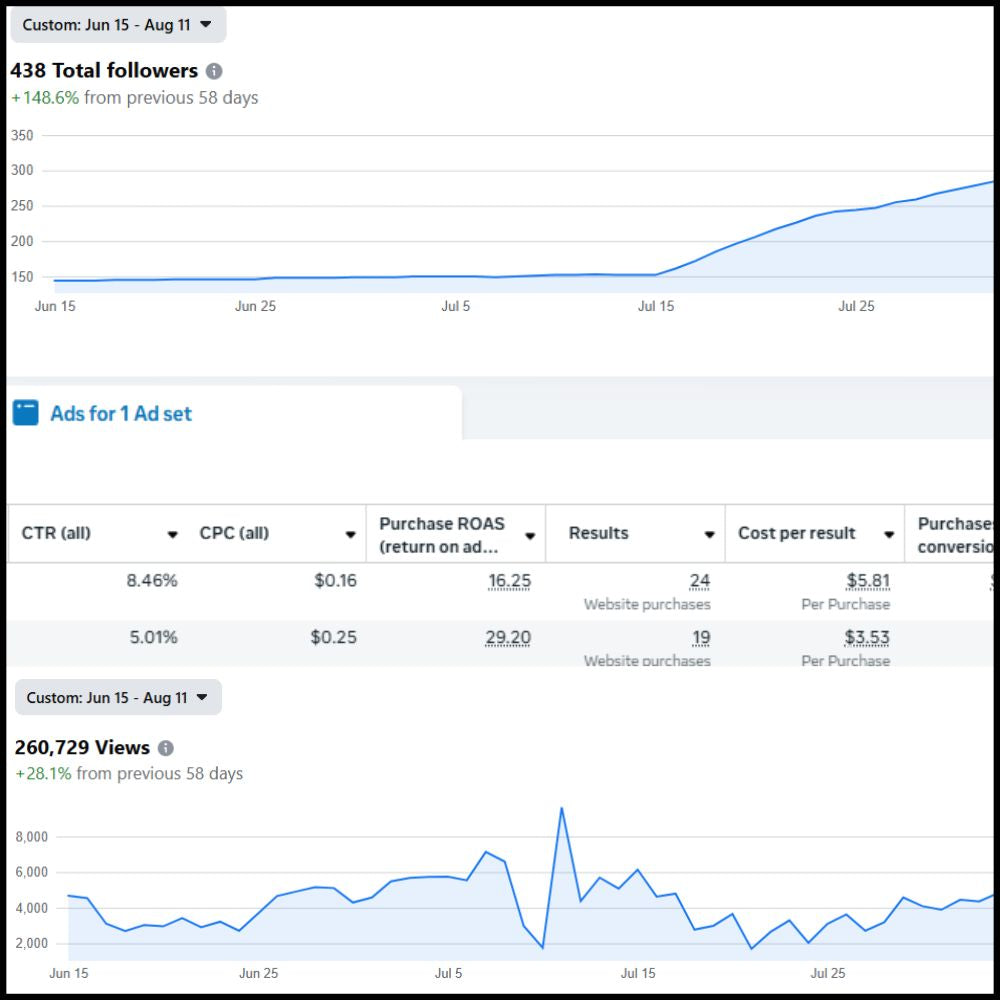Open the Cost per result column dropdown arrow
This screenshot has width=1000, height=1000.
(888, 535)
